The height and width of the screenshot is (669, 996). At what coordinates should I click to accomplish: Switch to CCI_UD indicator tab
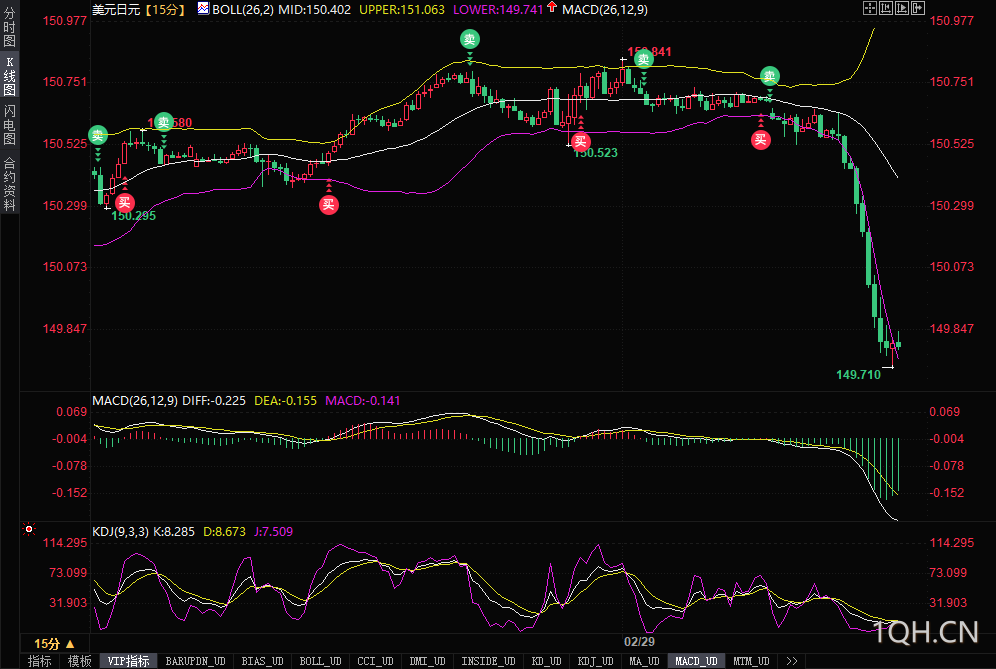point(375,661)
